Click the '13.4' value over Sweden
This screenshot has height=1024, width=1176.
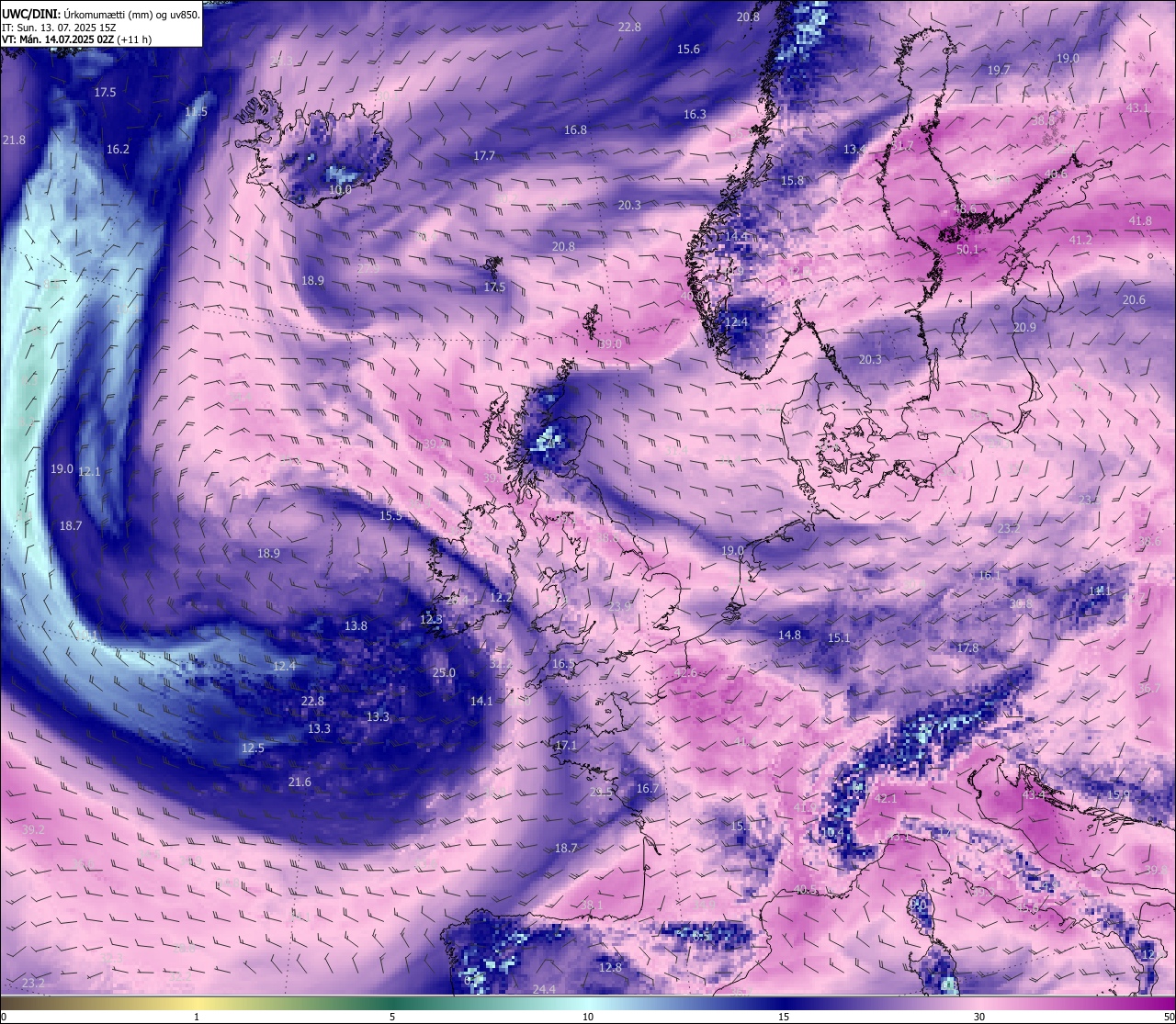pyautogui.click(x=854, y=149)
